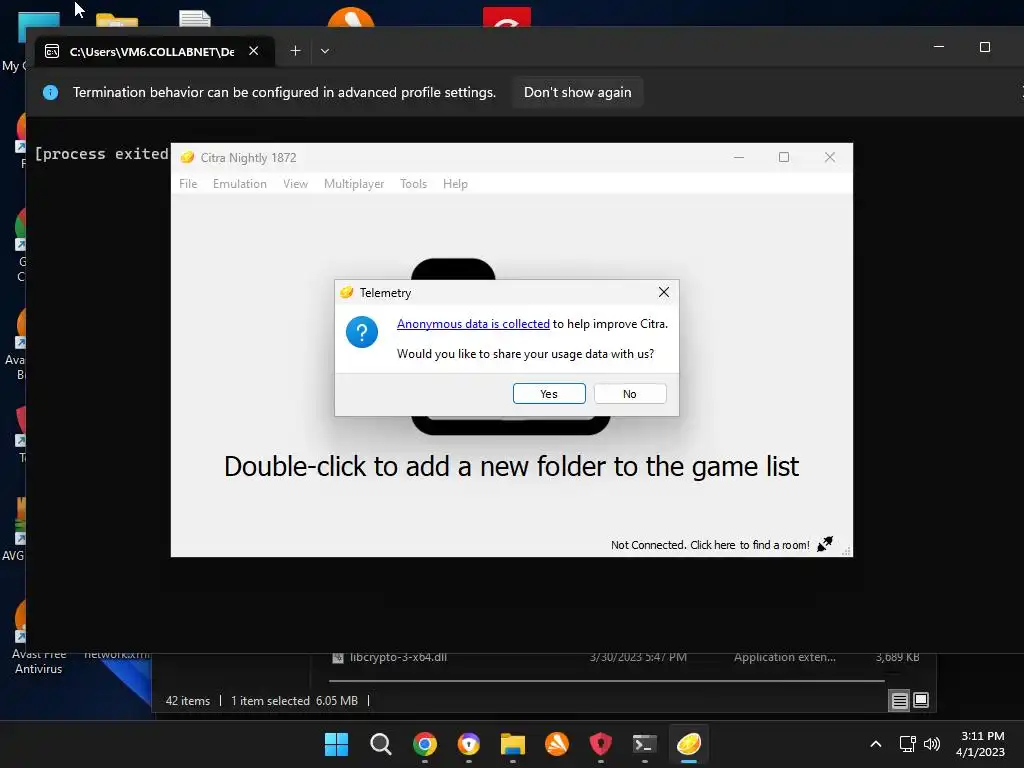Open the clock showing 3:11 PM
This screenshot has width=1024, height=768.
tap(980, 744)
